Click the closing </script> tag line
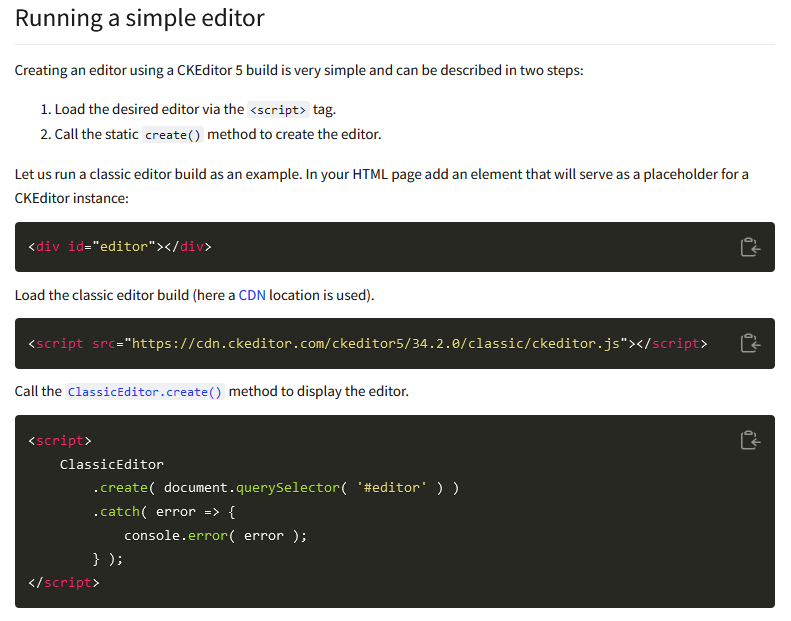791x621 pixels. click(64, 583)
